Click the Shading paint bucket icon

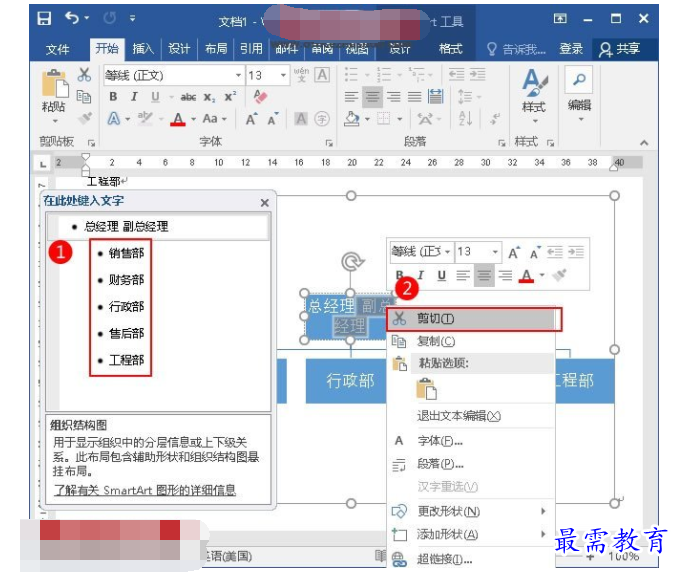(x=352, y=119)
